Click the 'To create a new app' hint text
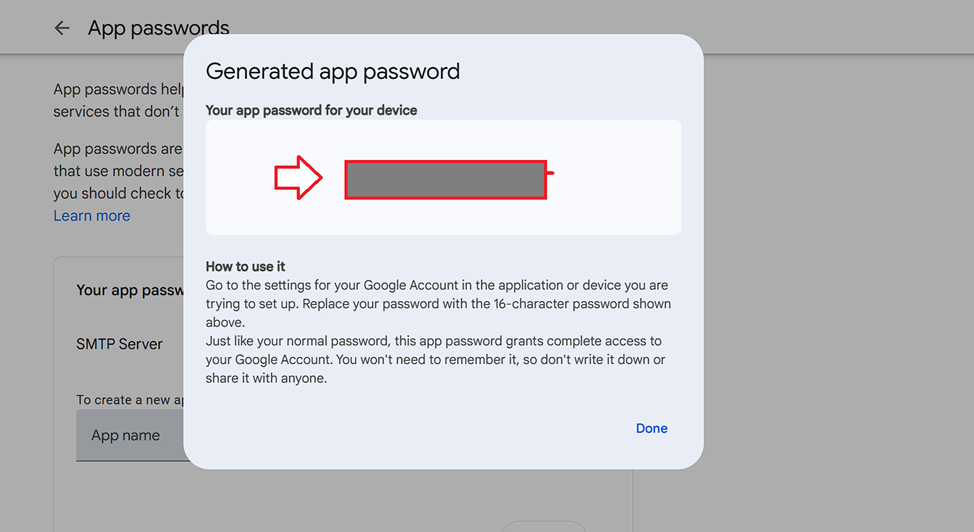Screen dimensions: 974x532 [x=130, y=400]
